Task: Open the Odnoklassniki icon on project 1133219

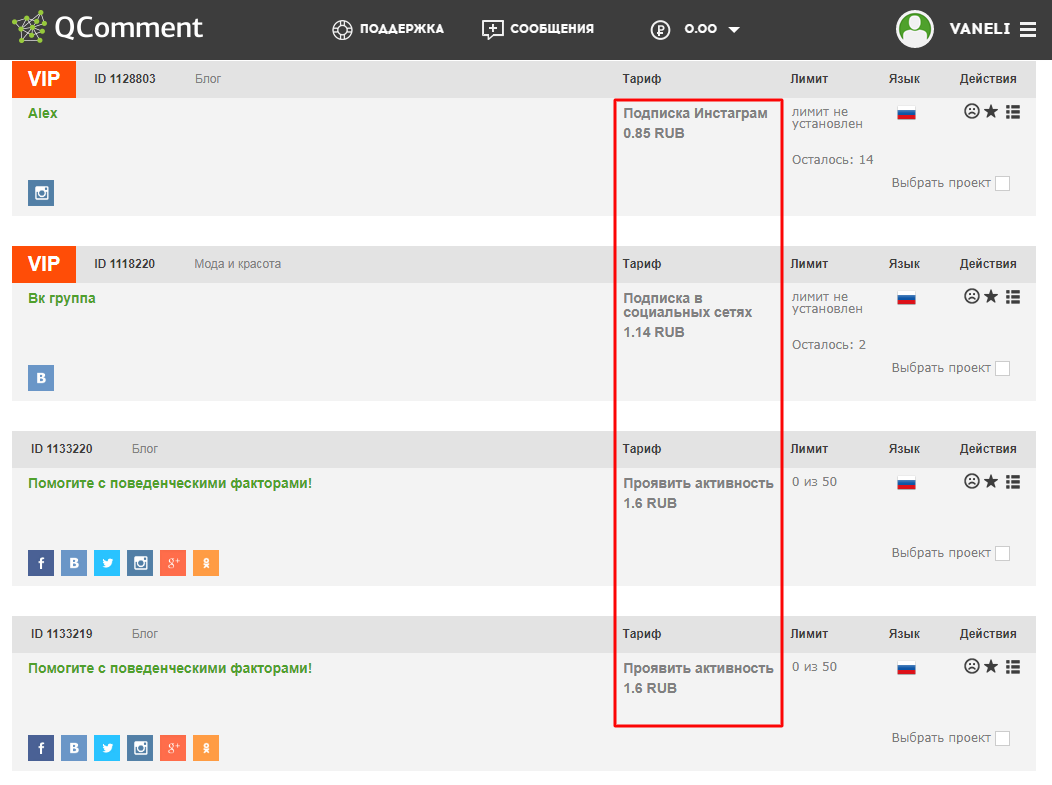Action: point(205,747)
